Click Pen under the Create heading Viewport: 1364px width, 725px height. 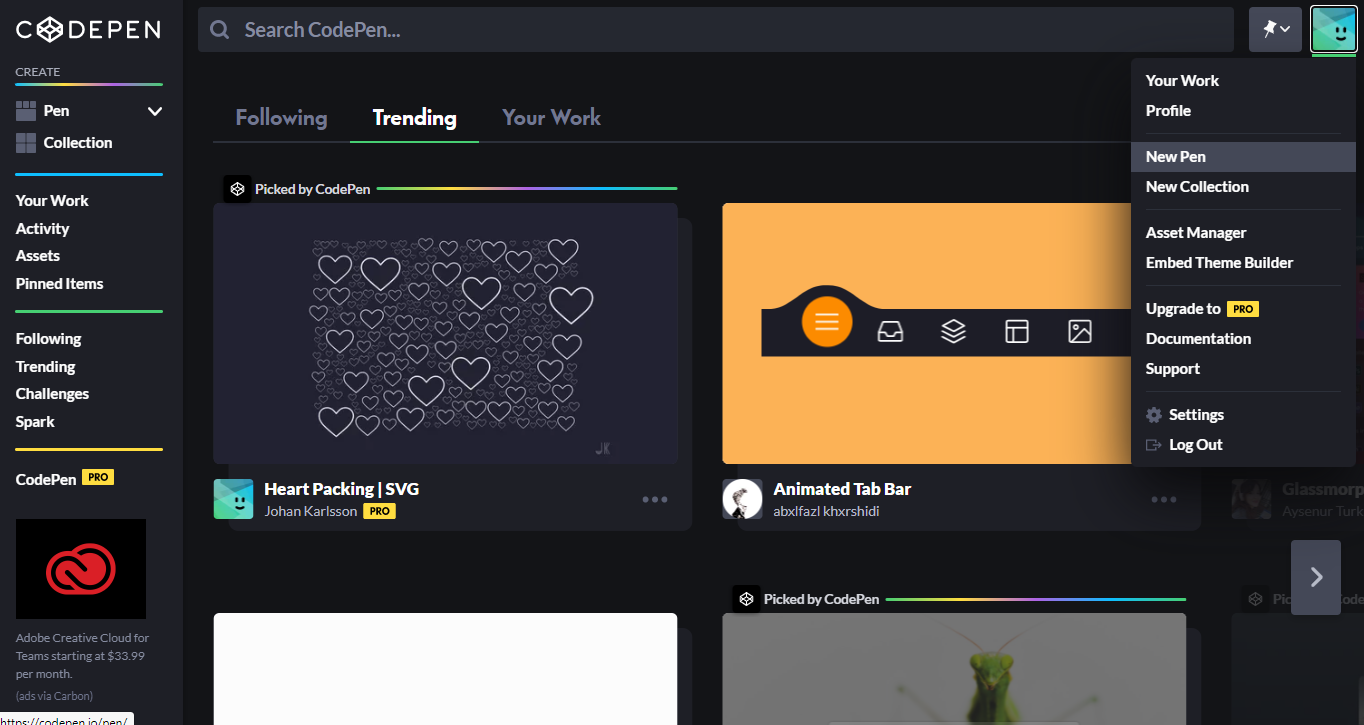56,111
